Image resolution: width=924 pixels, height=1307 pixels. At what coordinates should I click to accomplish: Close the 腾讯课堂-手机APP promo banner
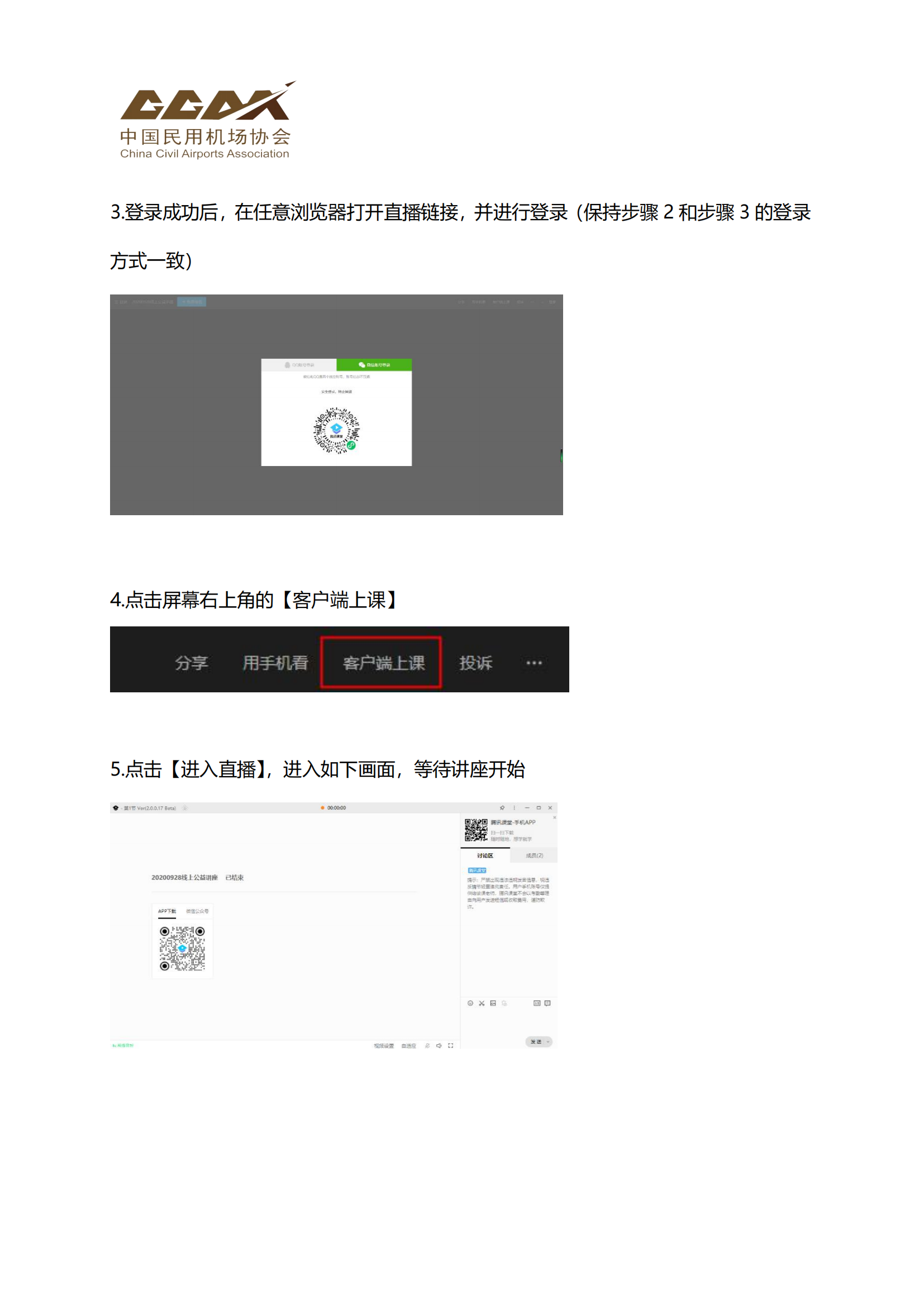pos(554,818)
